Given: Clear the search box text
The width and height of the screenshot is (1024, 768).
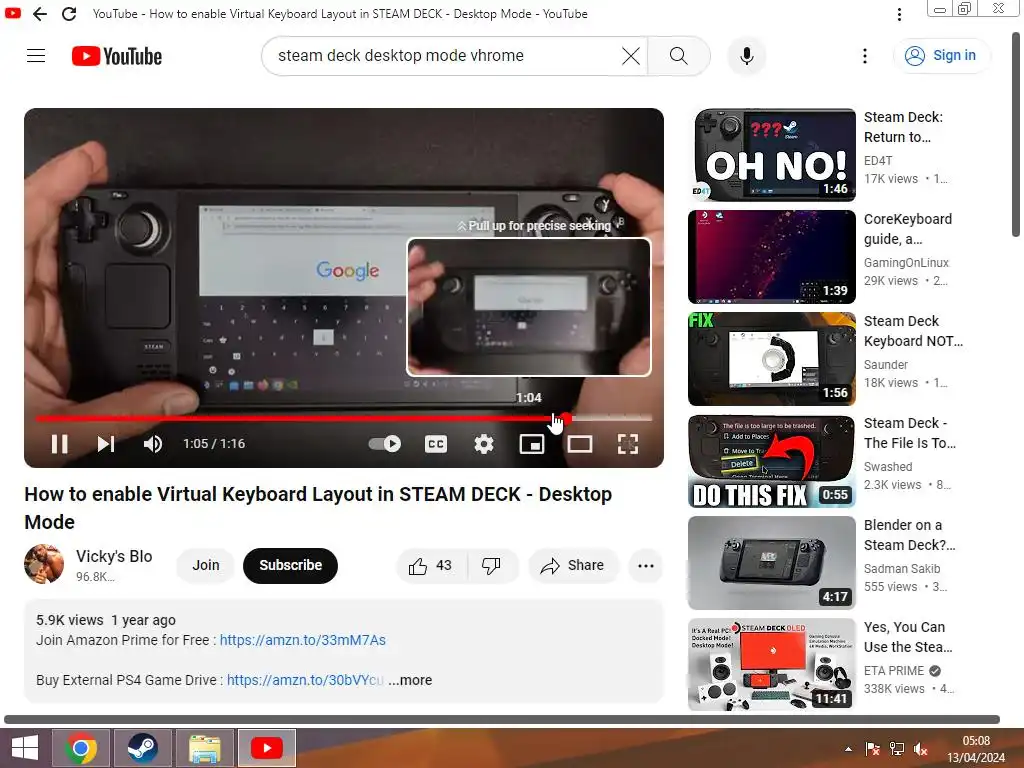Looking at the screenshot, I should click(631, 56).
